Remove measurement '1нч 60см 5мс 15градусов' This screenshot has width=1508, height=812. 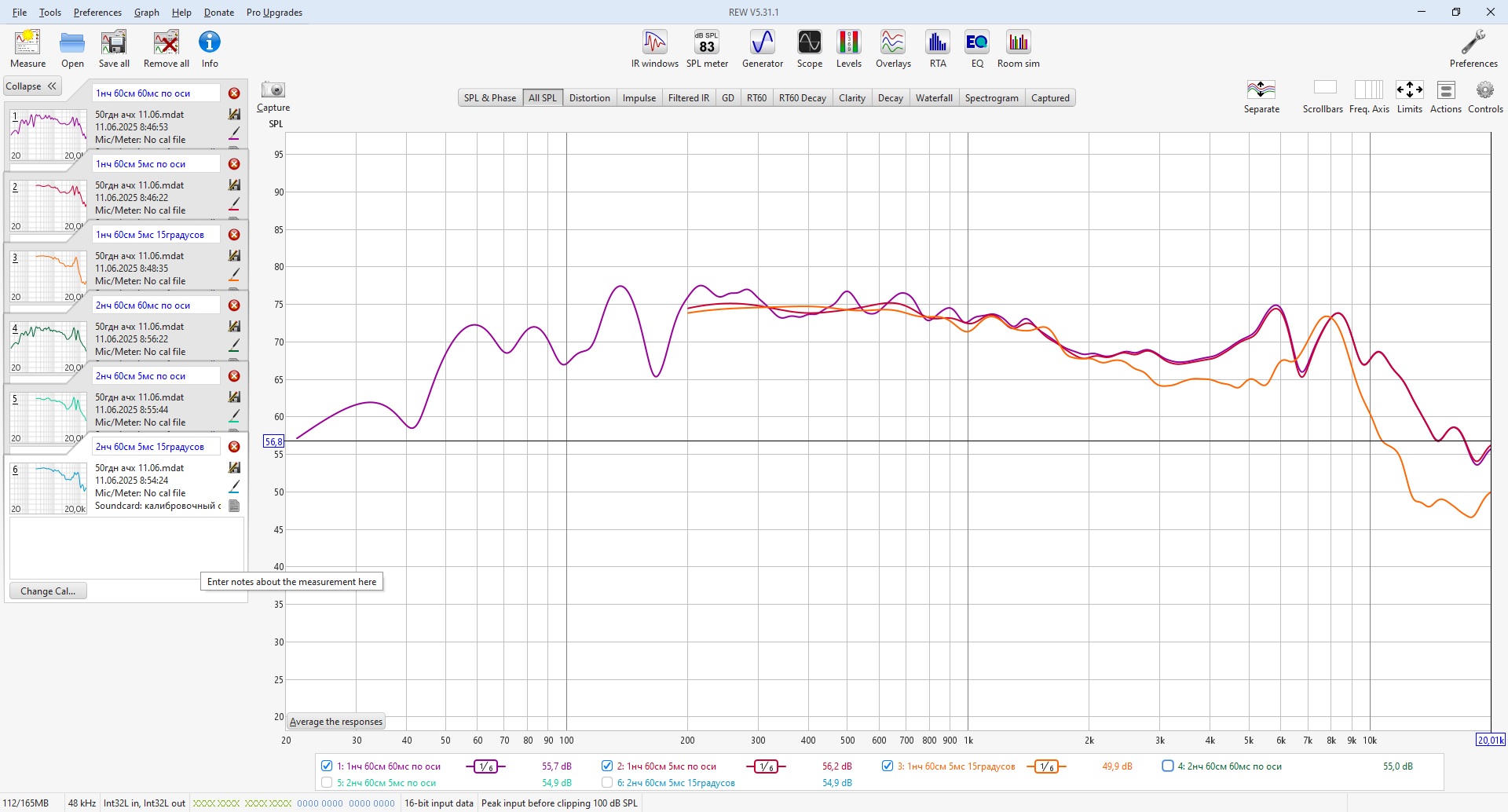tap(234, 235)
